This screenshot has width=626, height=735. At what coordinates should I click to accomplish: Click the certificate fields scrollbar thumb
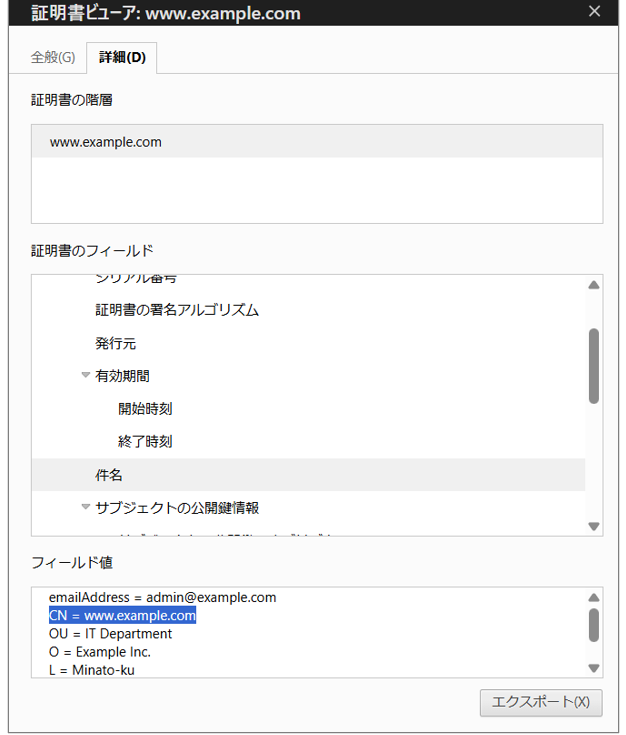tap(594, 366)
